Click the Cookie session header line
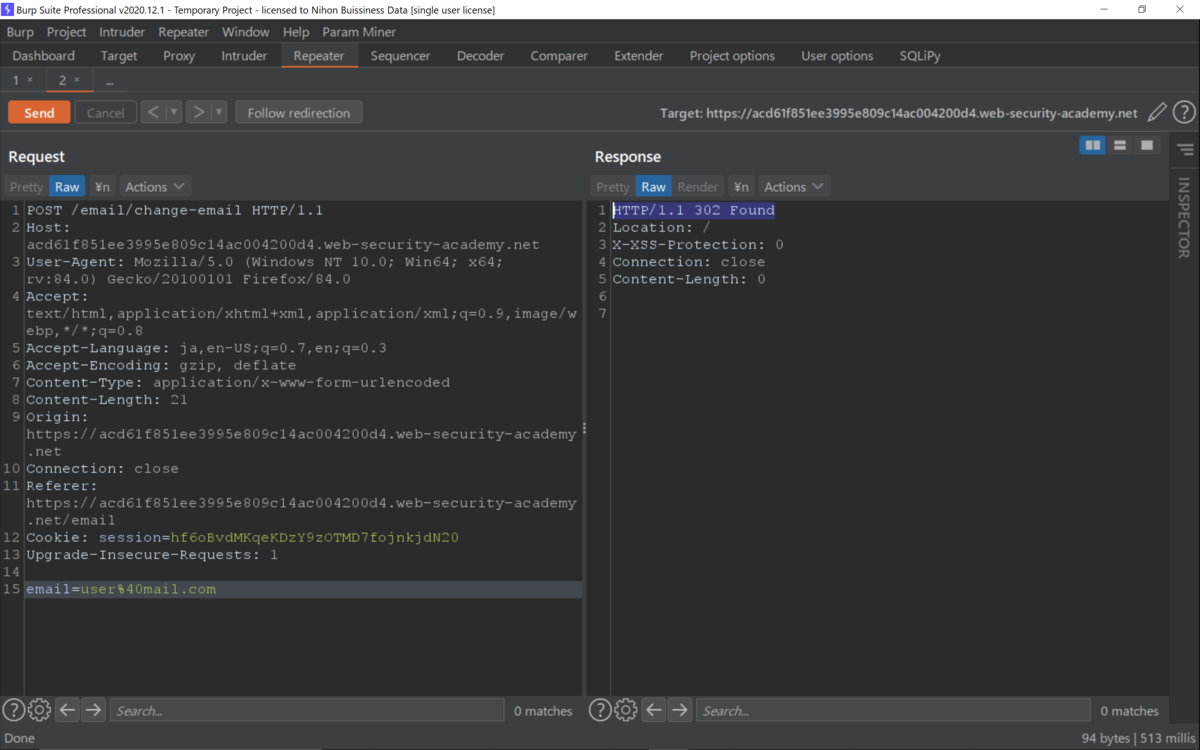 (242, 537)
